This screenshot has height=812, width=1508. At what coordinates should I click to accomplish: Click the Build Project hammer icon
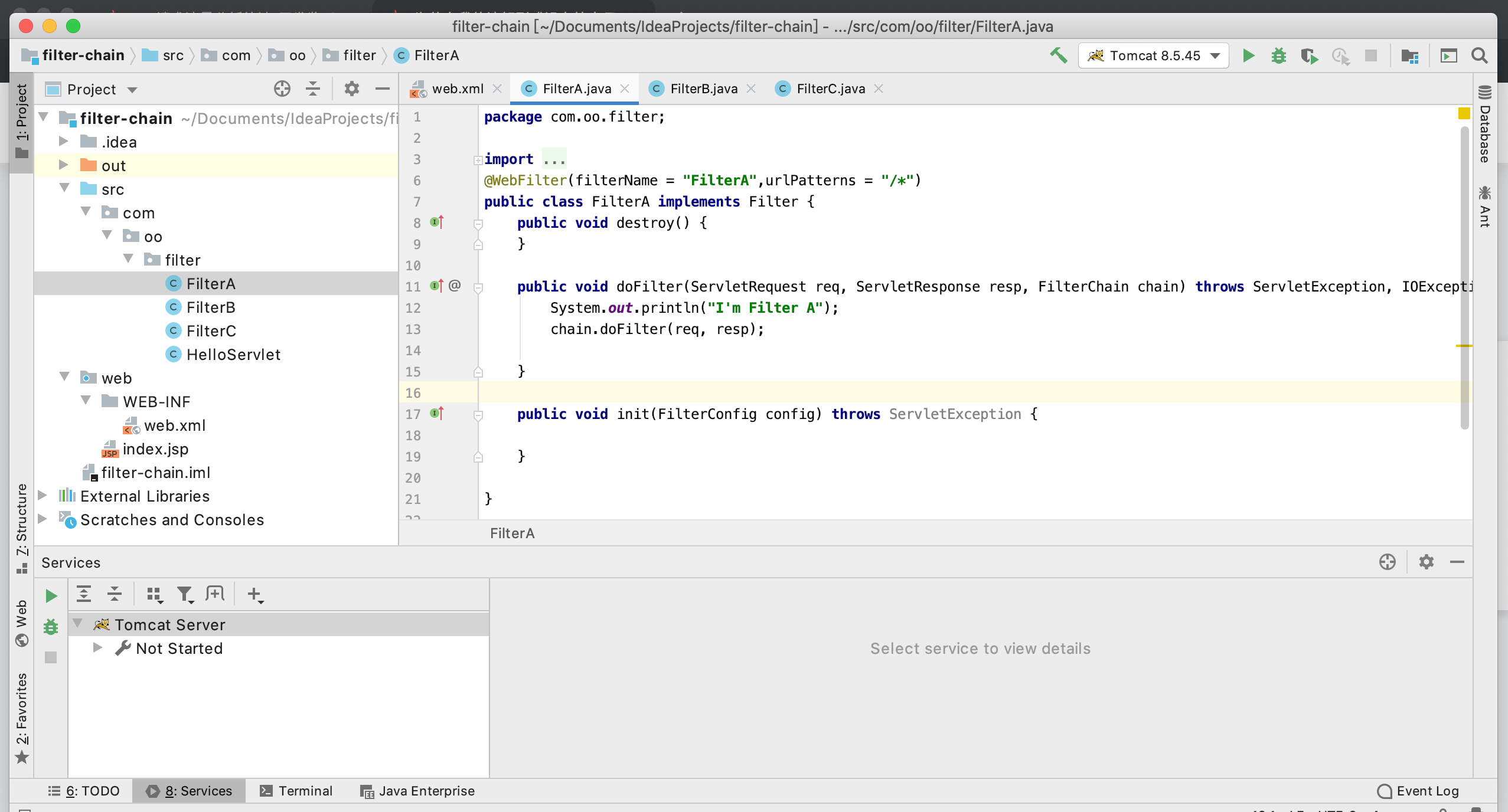pos(1058,55)
